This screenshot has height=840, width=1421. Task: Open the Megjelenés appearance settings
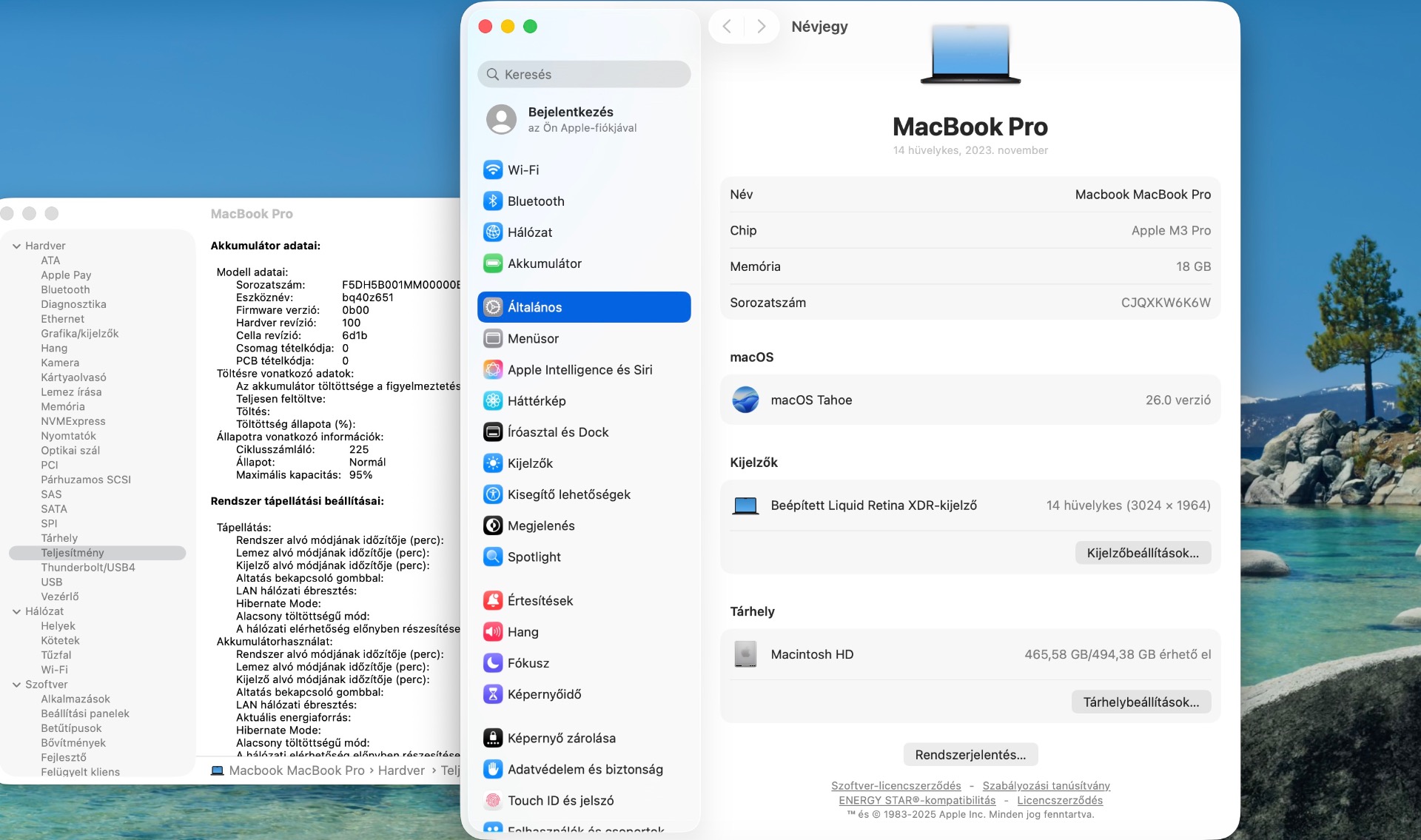584,525
